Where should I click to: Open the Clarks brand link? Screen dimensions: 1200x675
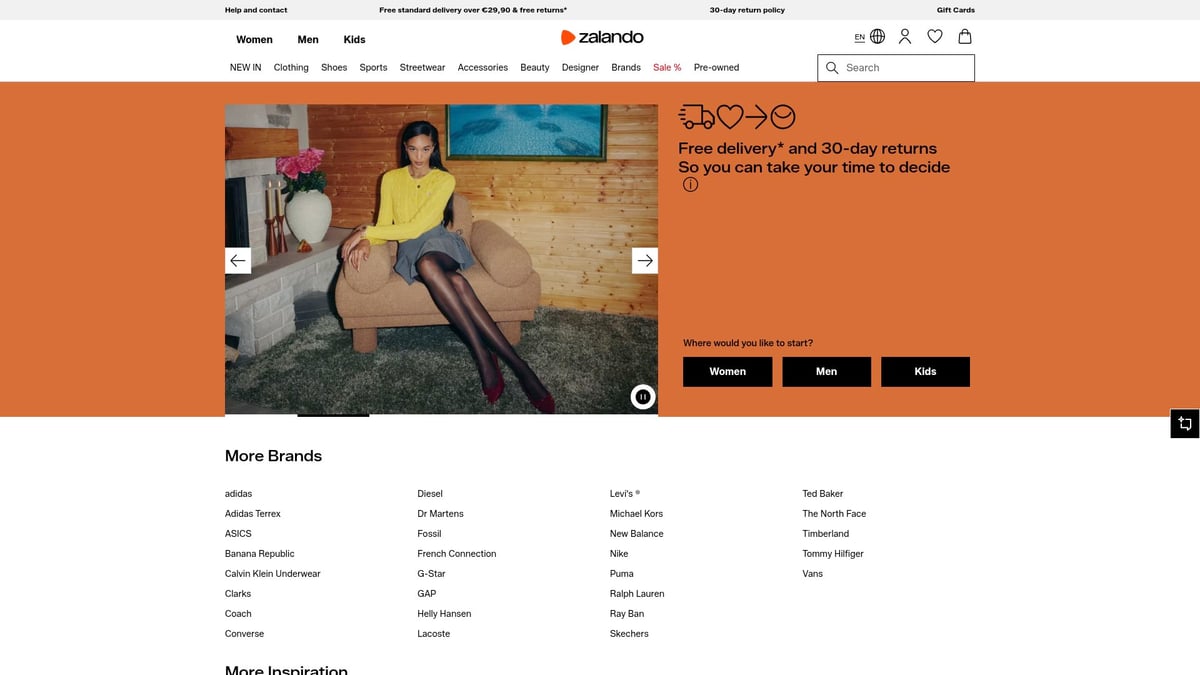pyautogui.click(x=238, y=594)
